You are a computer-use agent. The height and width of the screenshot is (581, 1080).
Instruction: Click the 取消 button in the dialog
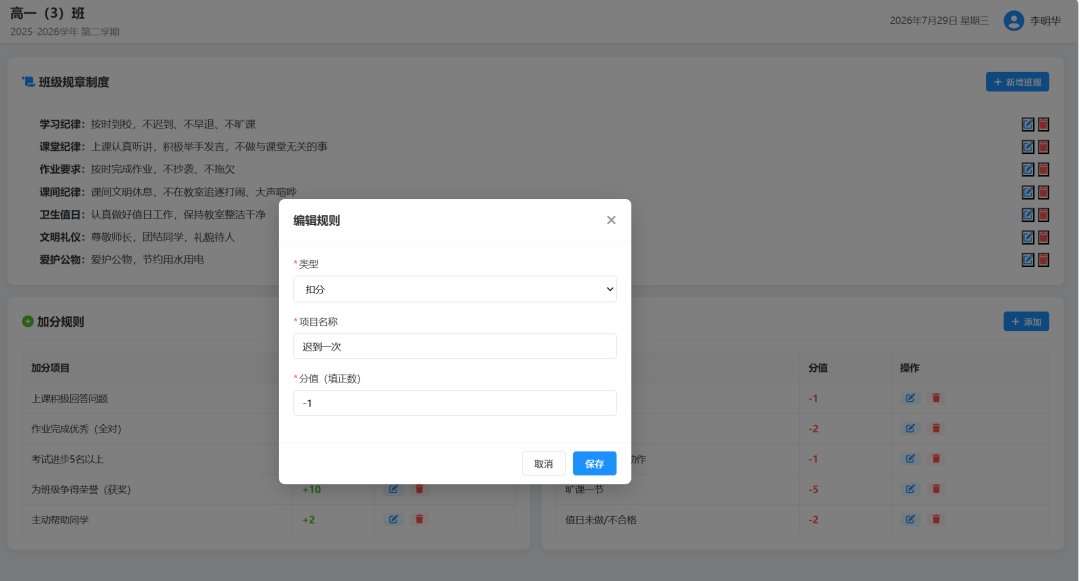(x=543, y=463)
